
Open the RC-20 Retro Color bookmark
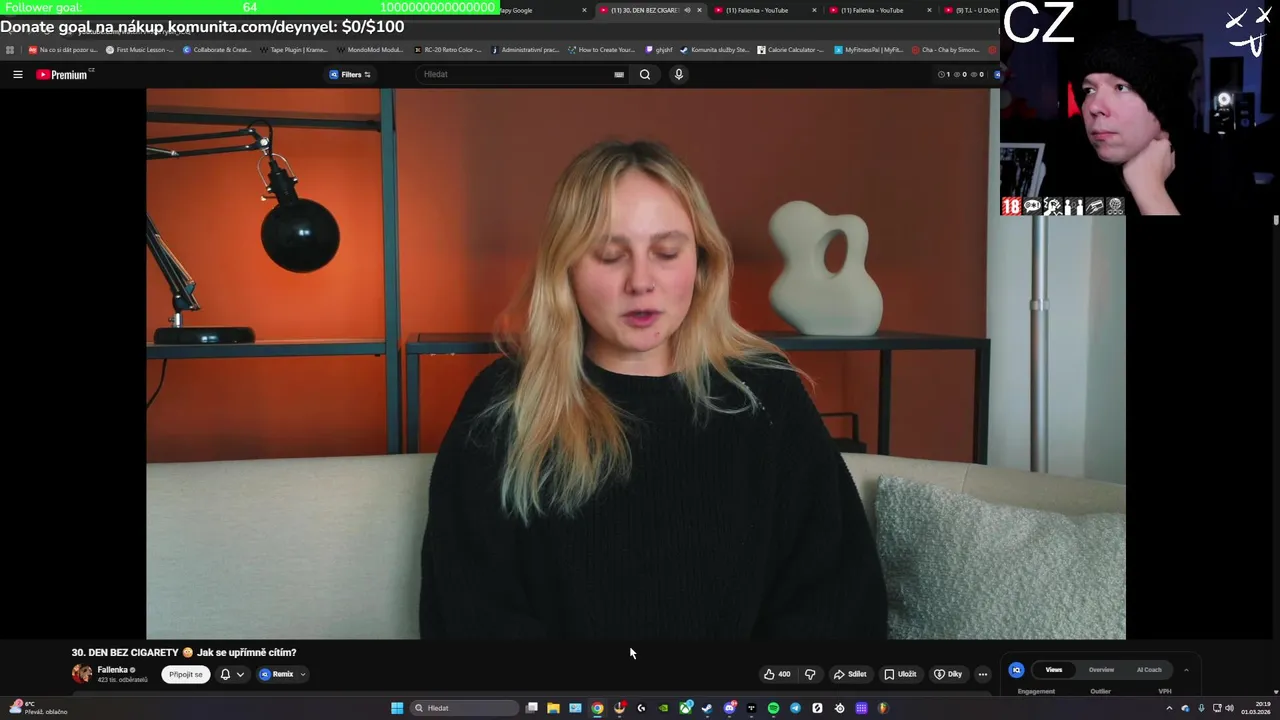(448, 49)
